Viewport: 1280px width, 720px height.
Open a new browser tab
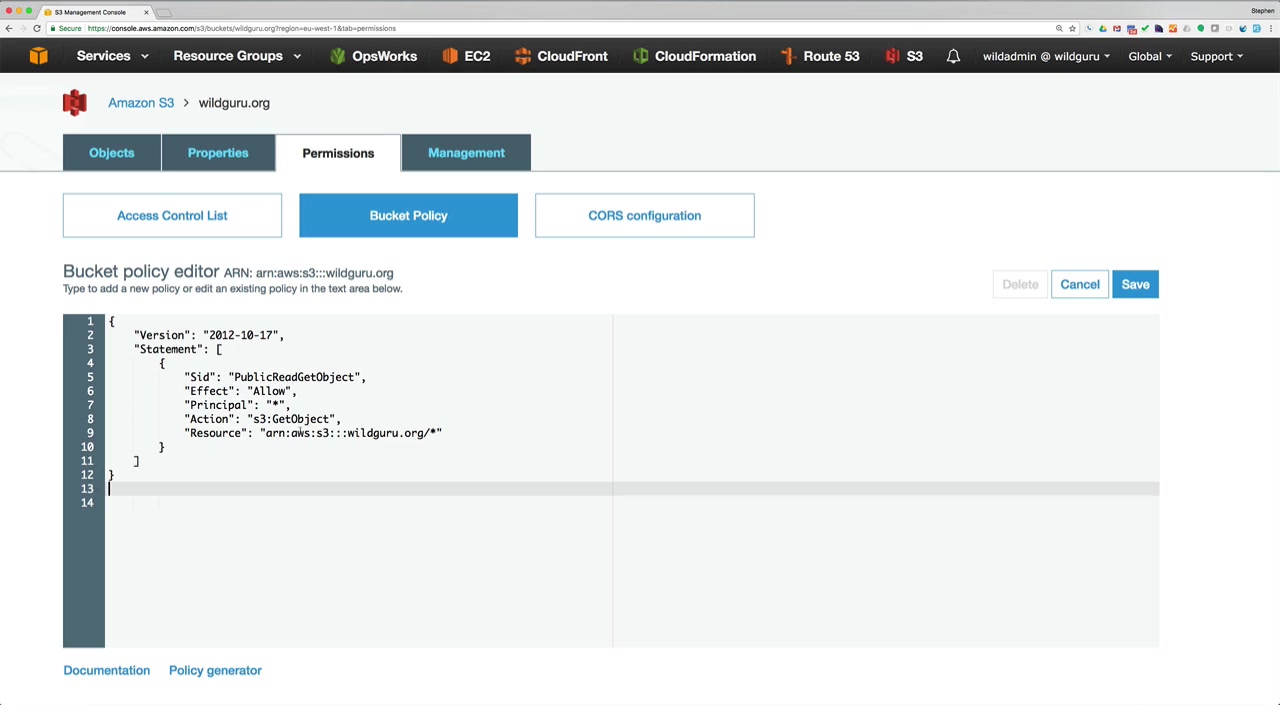coord(164,12)
